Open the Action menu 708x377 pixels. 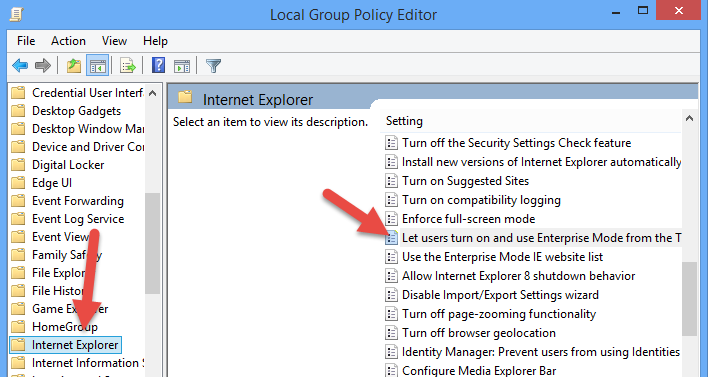[x=68, y=41]
